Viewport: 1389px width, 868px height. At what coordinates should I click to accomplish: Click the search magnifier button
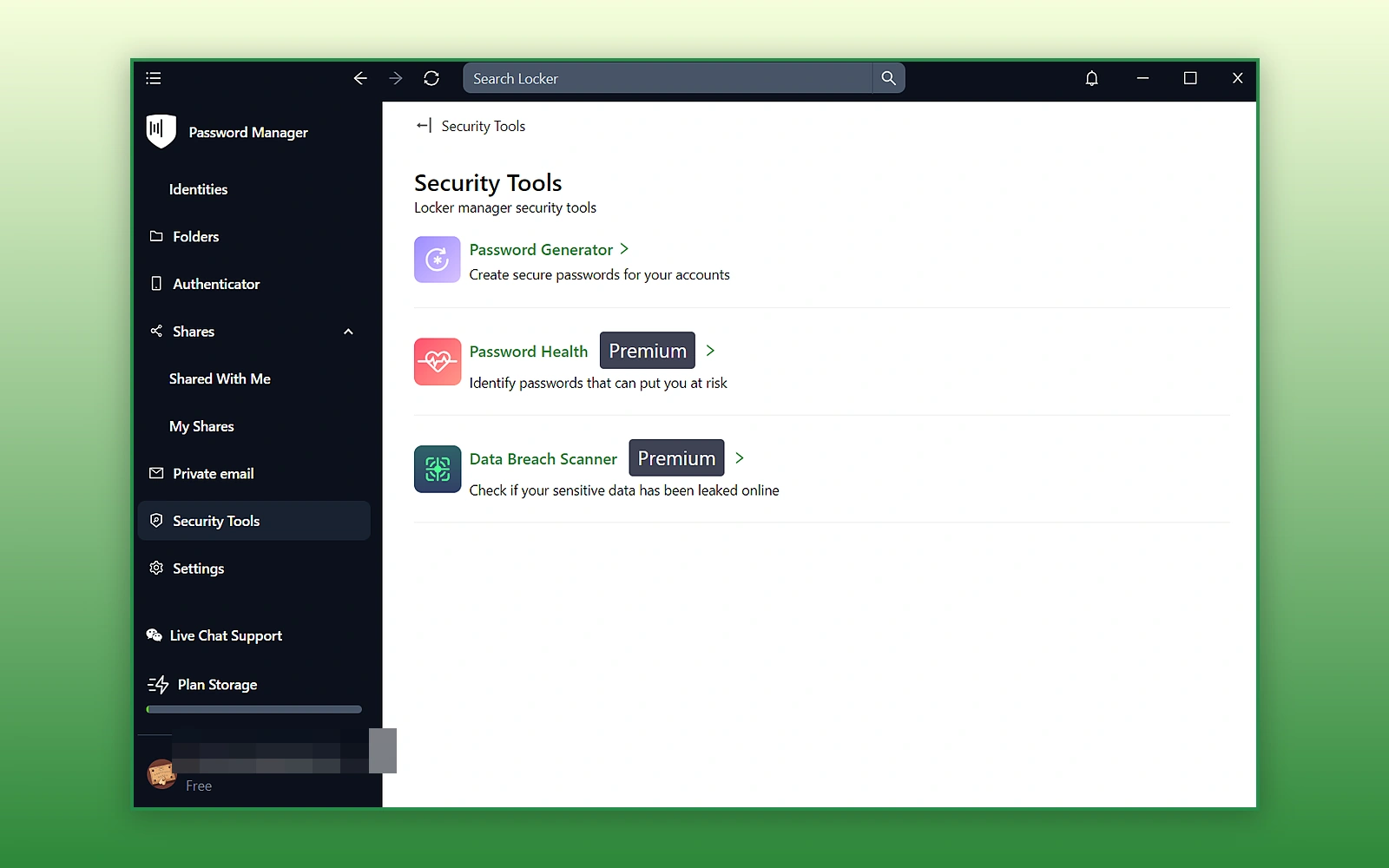[888, 78]
